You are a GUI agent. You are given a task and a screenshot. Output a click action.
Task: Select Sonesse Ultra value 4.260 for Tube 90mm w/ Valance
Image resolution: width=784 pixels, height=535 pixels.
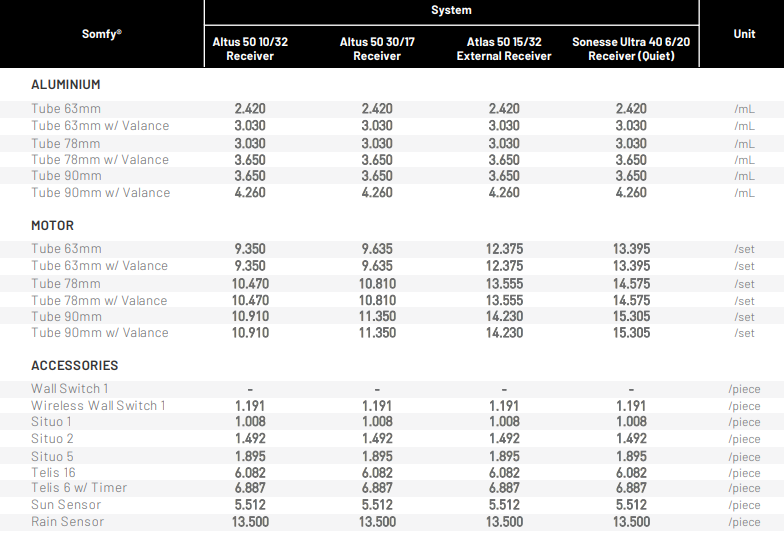[631, 192]
